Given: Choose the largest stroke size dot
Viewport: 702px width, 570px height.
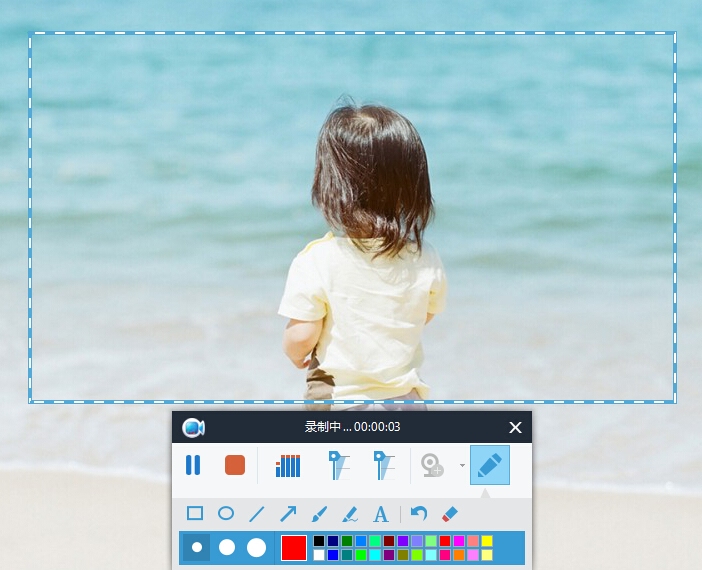Looking at the screenshot, I should 257,547.
